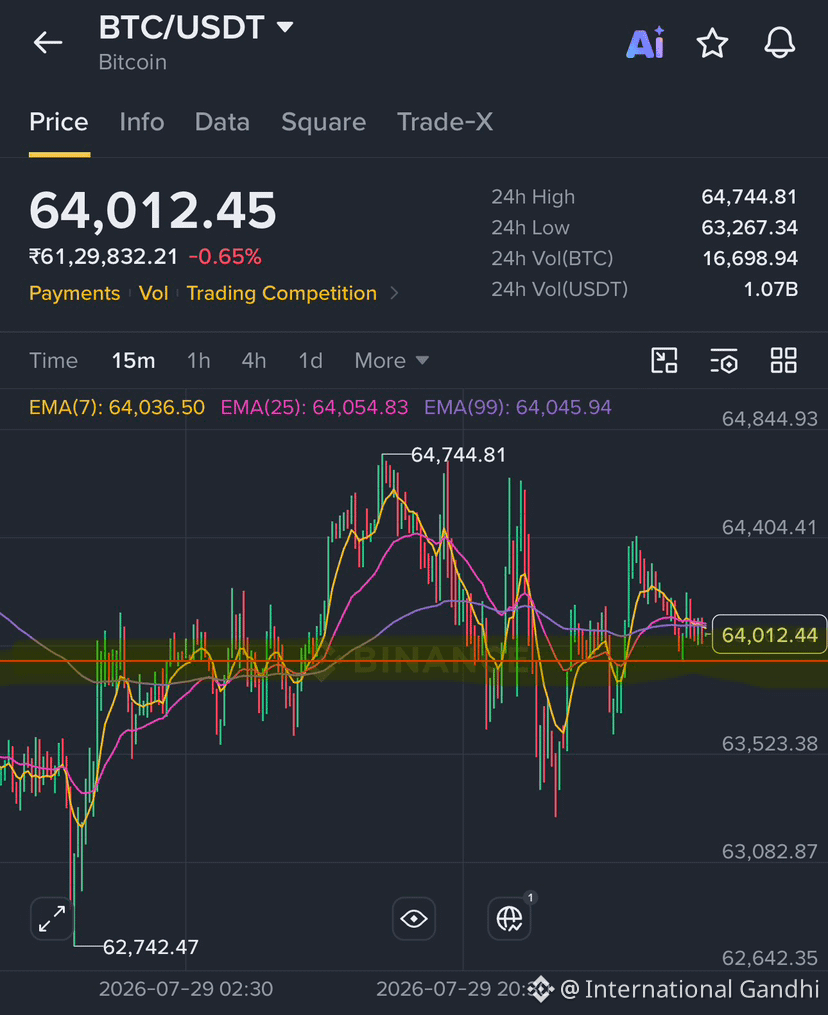The height and width of the screenshot is (1015, 828).
Task: Tap the -0.65% change value
Action: coord(225,257)
